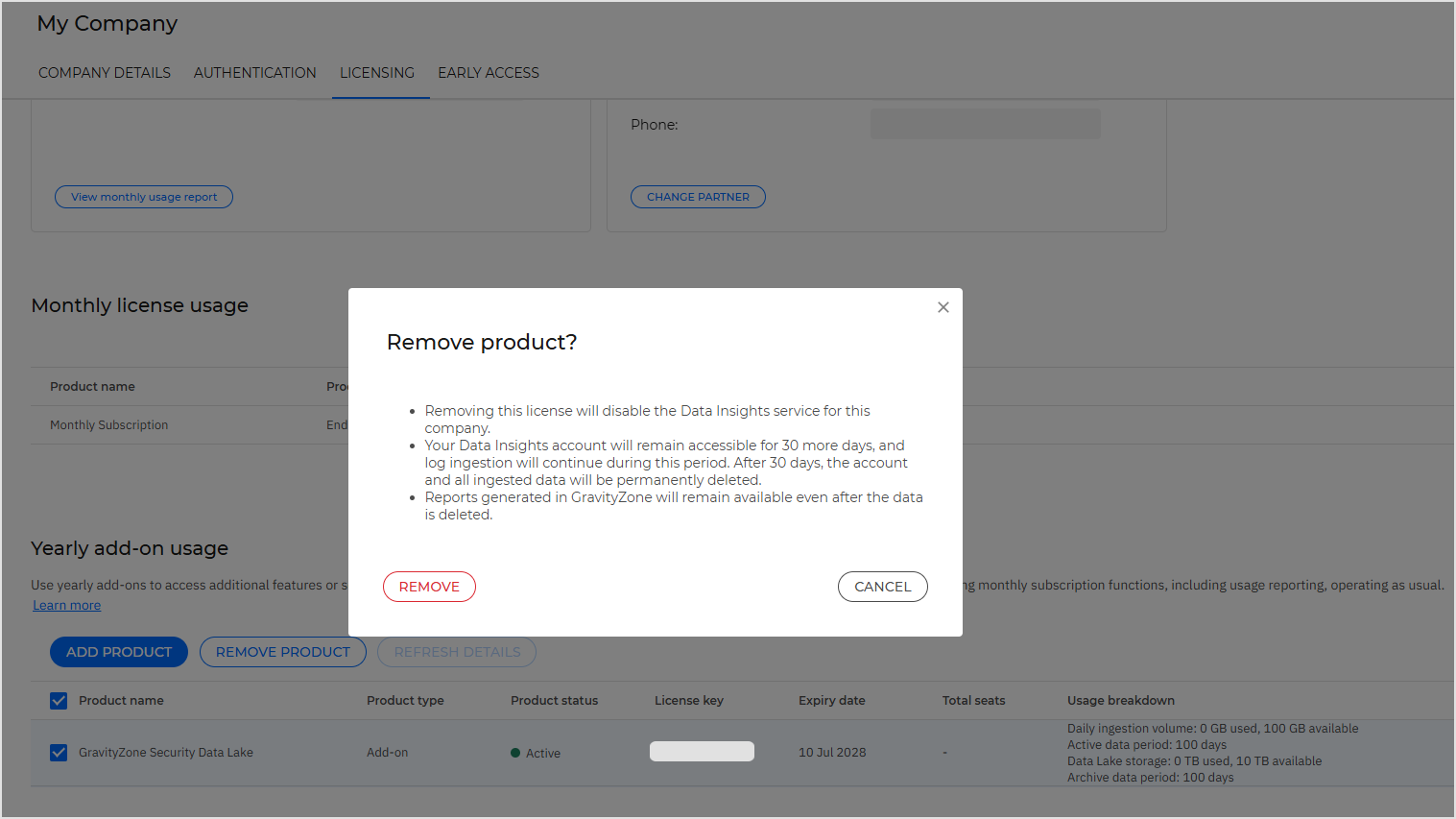Click REMOVE to confirm product removal
Image resolution: width=1456 pixels, height=819 pixels.
(x=429, y=586)
